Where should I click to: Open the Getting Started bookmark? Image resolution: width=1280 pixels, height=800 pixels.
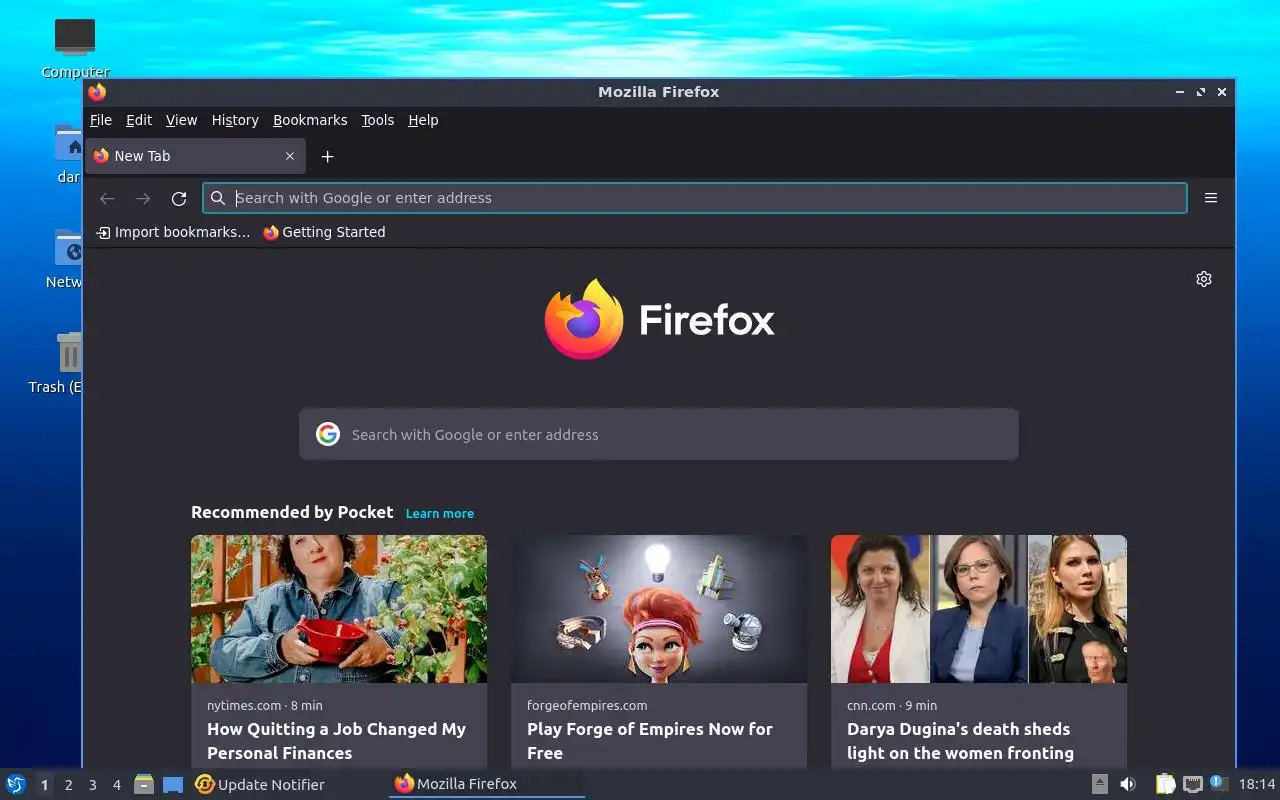pos(324,232)
